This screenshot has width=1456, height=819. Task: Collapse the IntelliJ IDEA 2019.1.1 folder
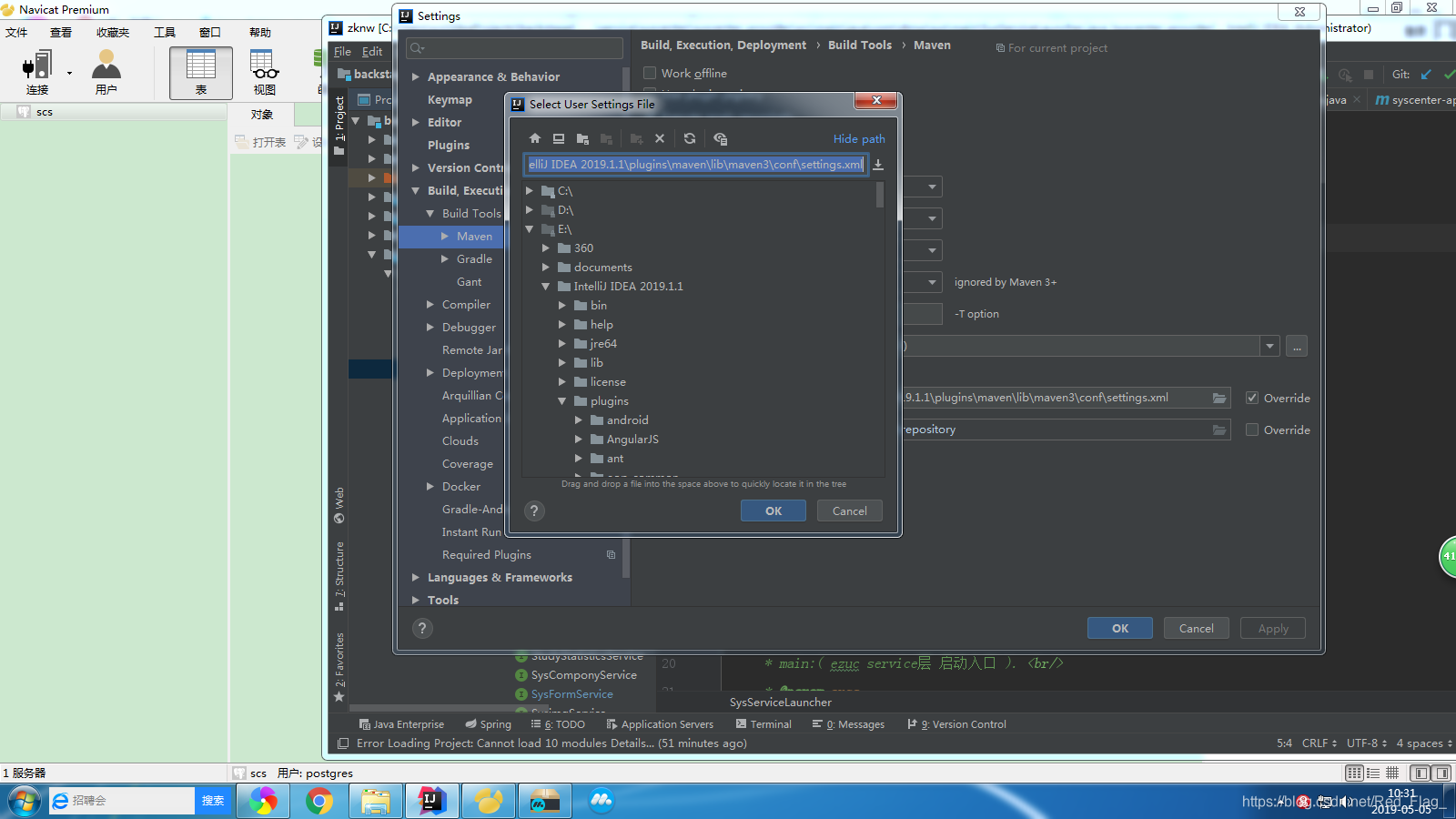click(546, 287)
